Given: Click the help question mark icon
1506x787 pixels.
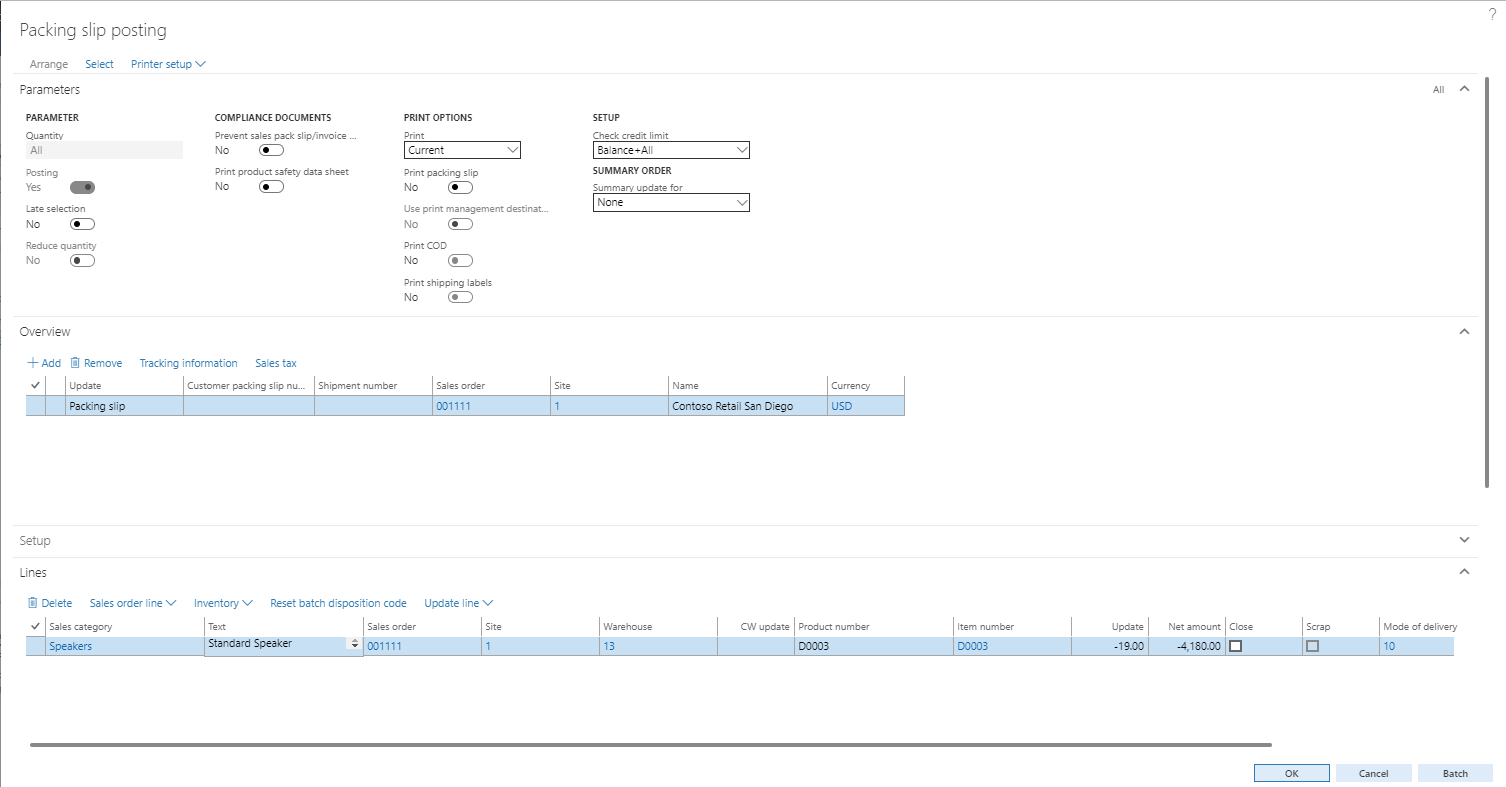Looking at the screenshot, I should coord(1492,14).
